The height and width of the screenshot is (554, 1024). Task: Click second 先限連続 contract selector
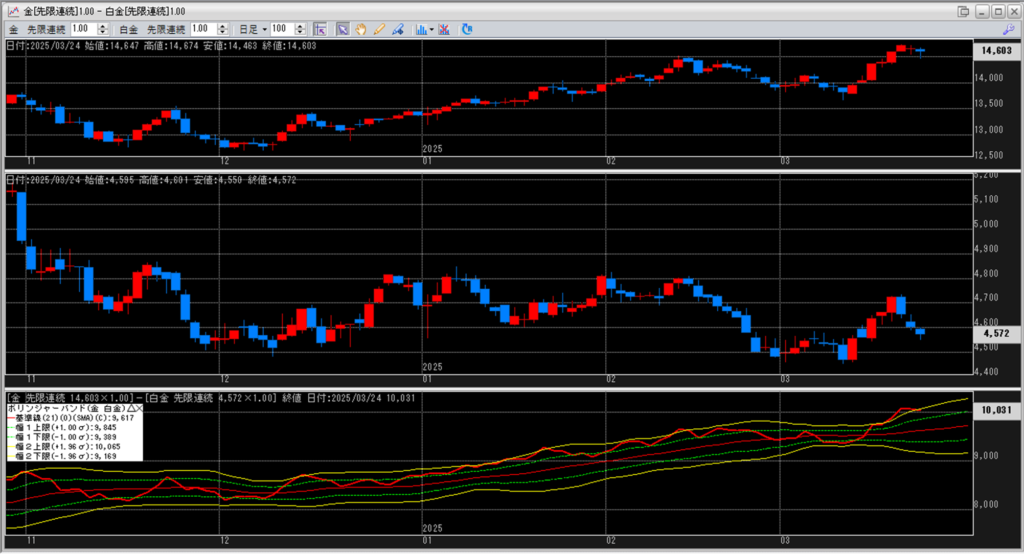168,29
